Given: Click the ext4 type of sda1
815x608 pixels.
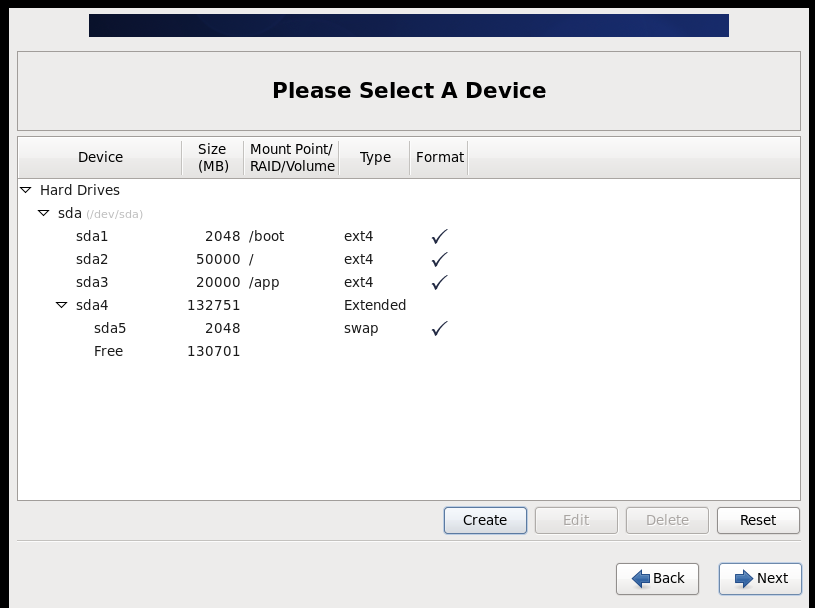Looking at the screenshot, I should pos(359,236).
